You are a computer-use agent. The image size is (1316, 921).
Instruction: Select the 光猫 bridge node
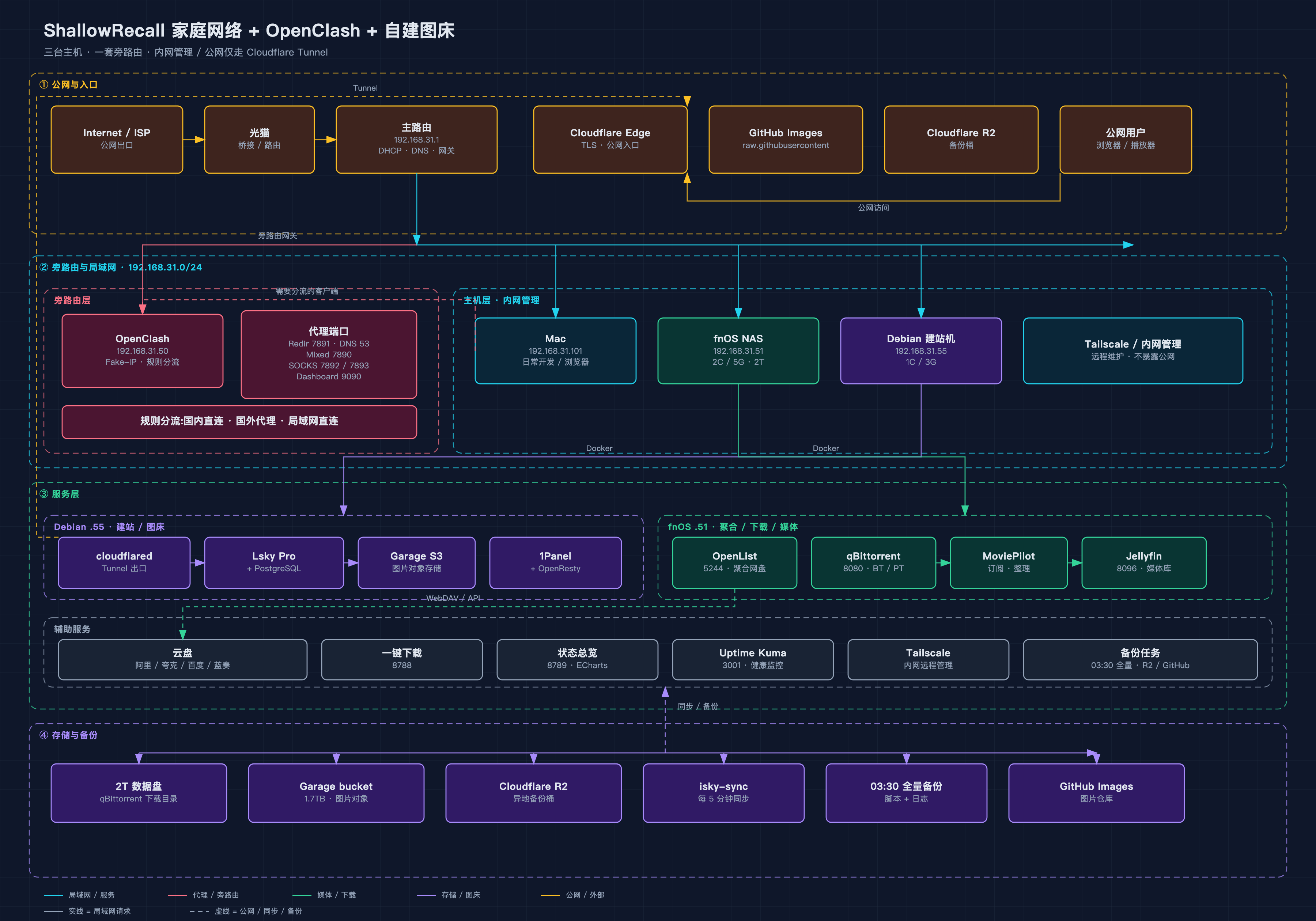pos(259,139)
